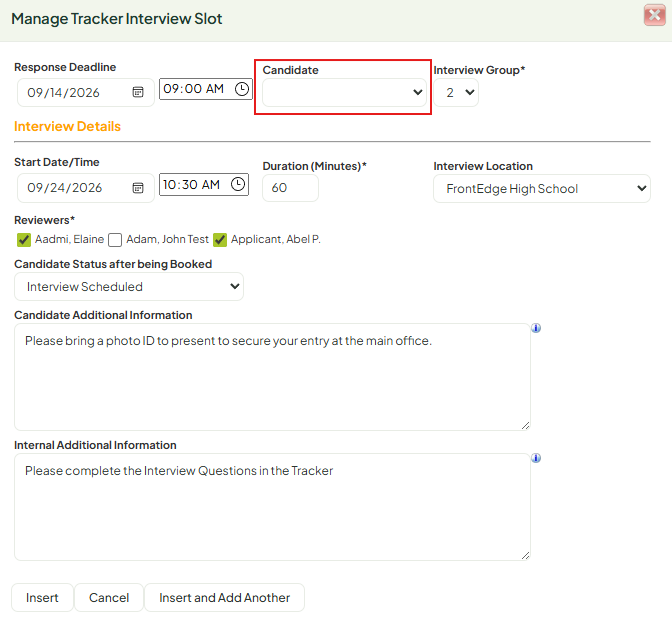672x617 pixels.
Task: Click the Response Deadline date field
Action: coord(86,92)
